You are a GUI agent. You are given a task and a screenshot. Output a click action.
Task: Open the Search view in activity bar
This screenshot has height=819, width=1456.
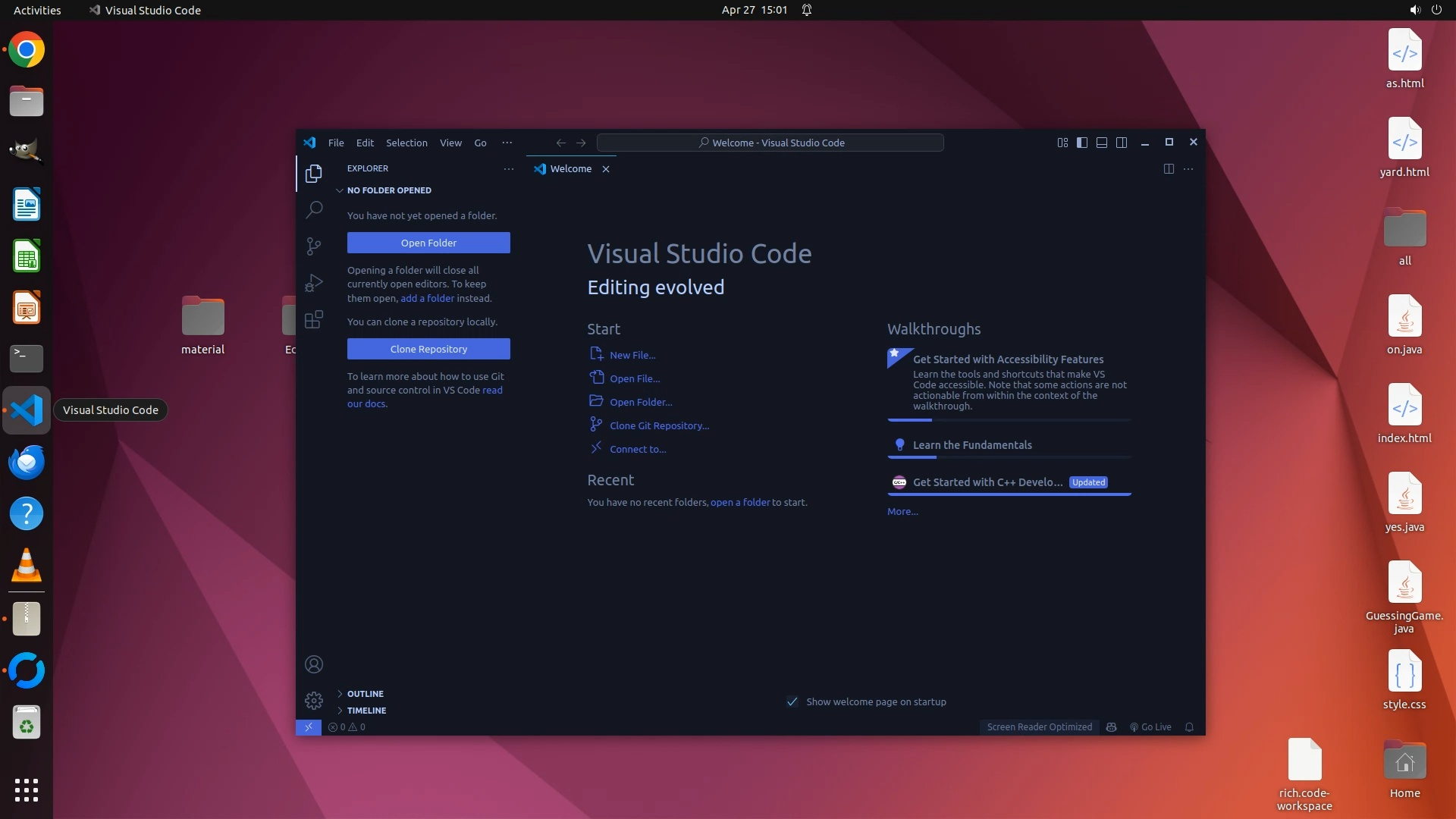coord(314,209)
